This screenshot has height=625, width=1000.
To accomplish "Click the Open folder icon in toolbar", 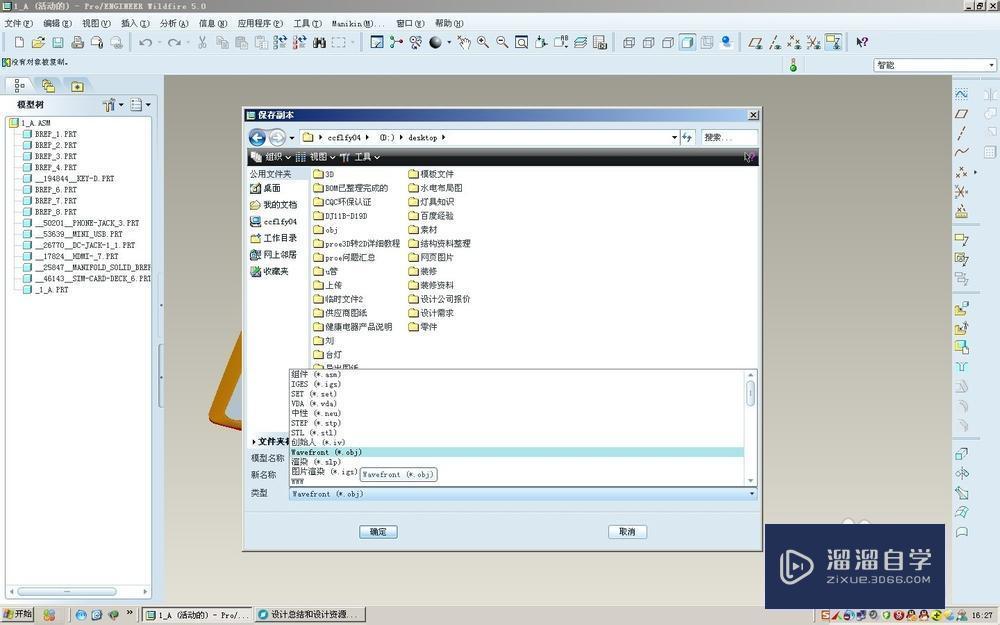I will [38, 42].
